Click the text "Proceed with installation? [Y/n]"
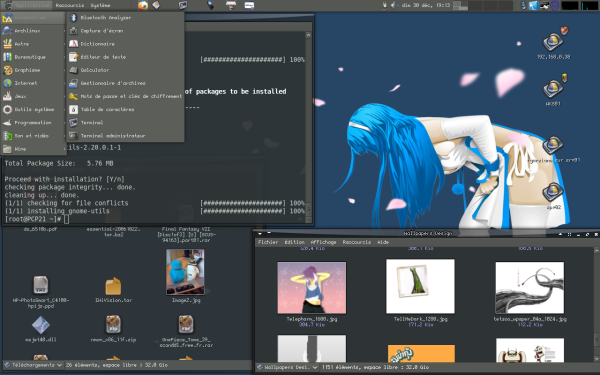The height and width of the screenshot is (375, 600). tap(64, 179)
